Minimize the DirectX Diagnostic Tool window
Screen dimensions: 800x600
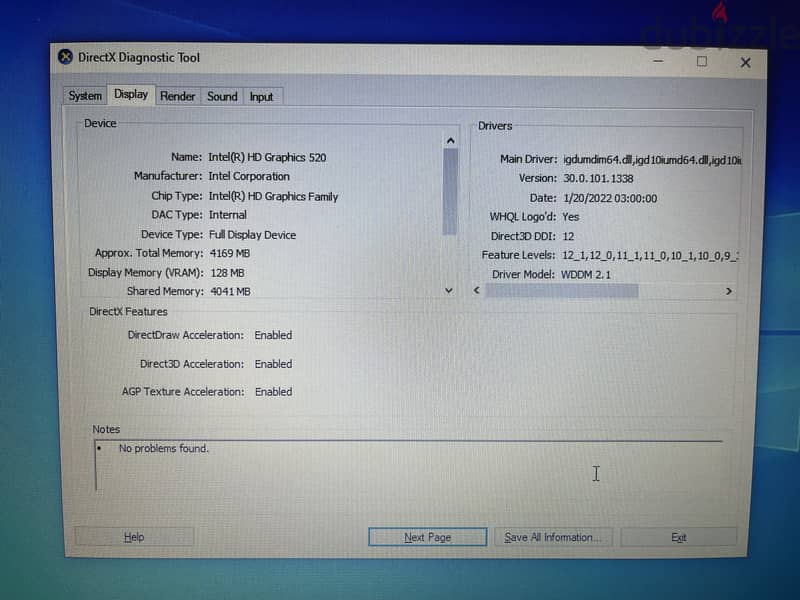click(659, 61)
